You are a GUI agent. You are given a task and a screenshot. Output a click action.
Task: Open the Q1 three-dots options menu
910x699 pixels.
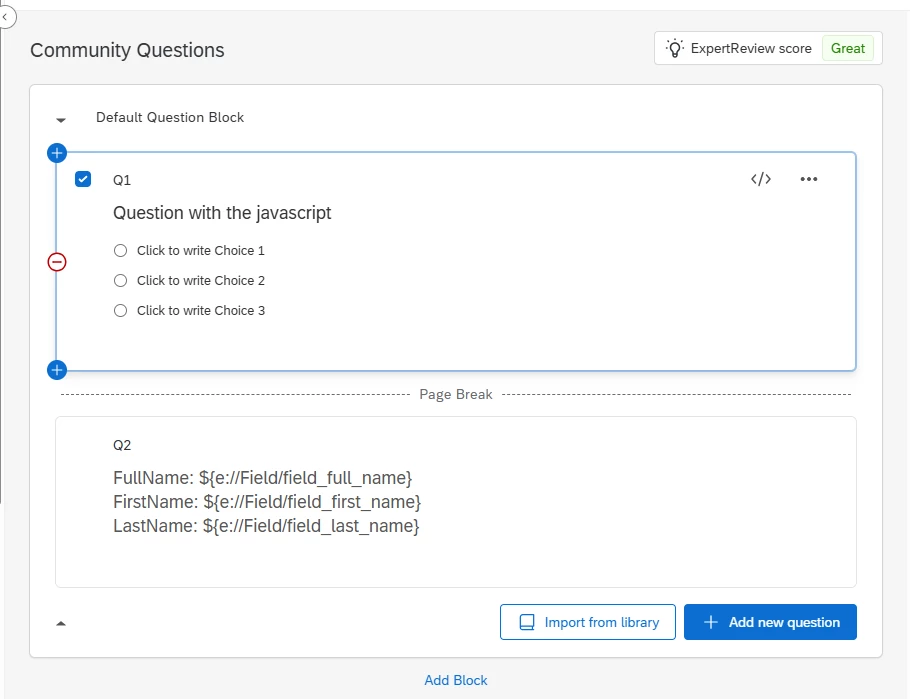coord(809,179)
